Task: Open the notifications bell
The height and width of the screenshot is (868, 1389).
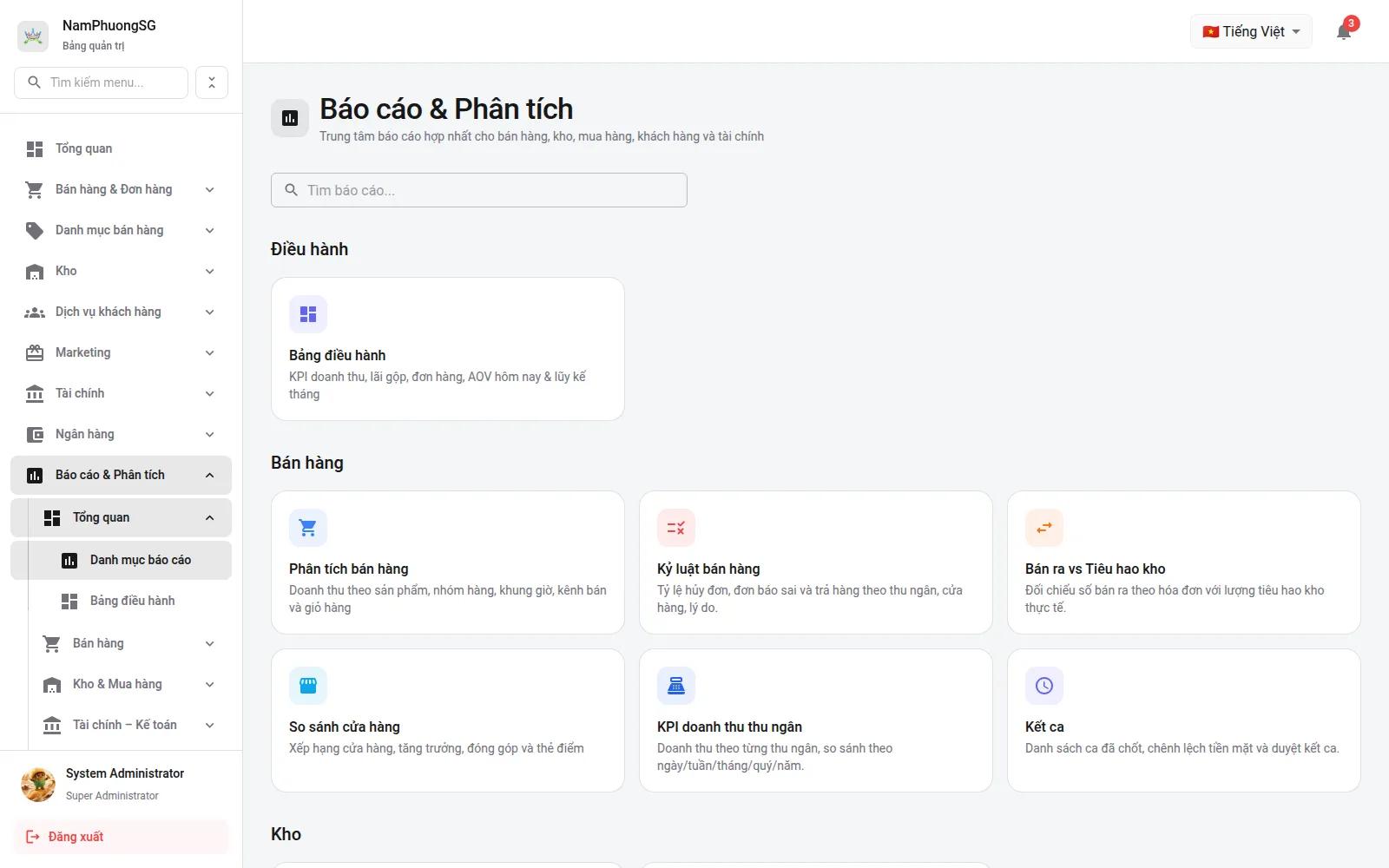Action: coord(1344,32)
